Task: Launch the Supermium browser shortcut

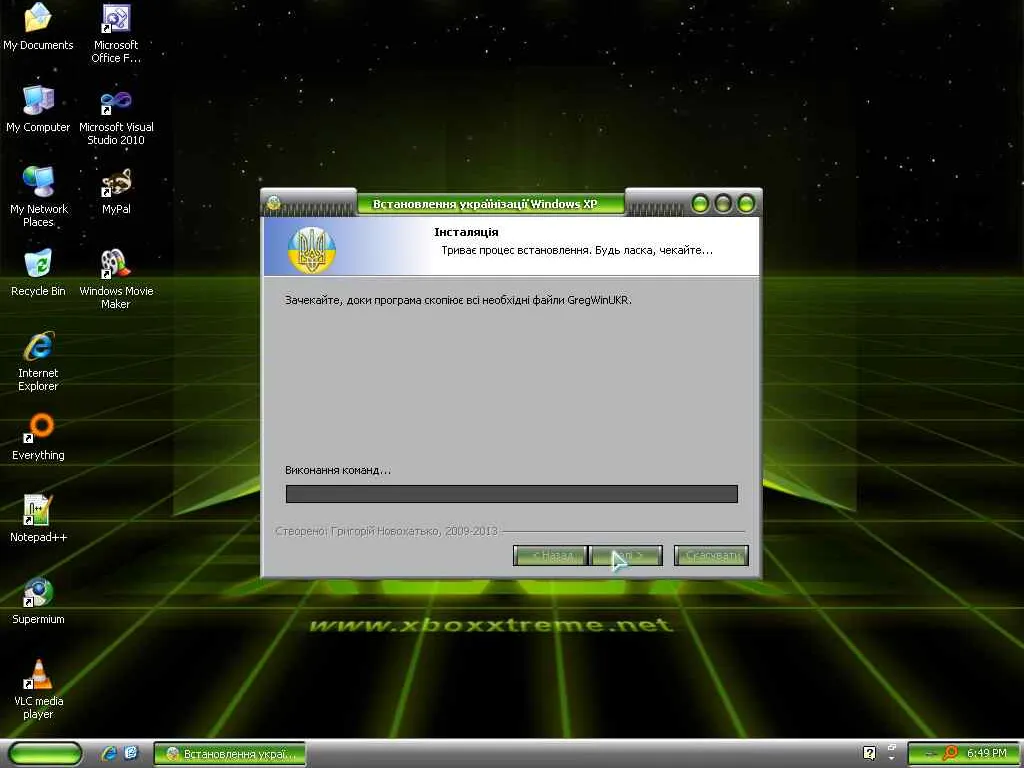Action: [x=38, y=601]
